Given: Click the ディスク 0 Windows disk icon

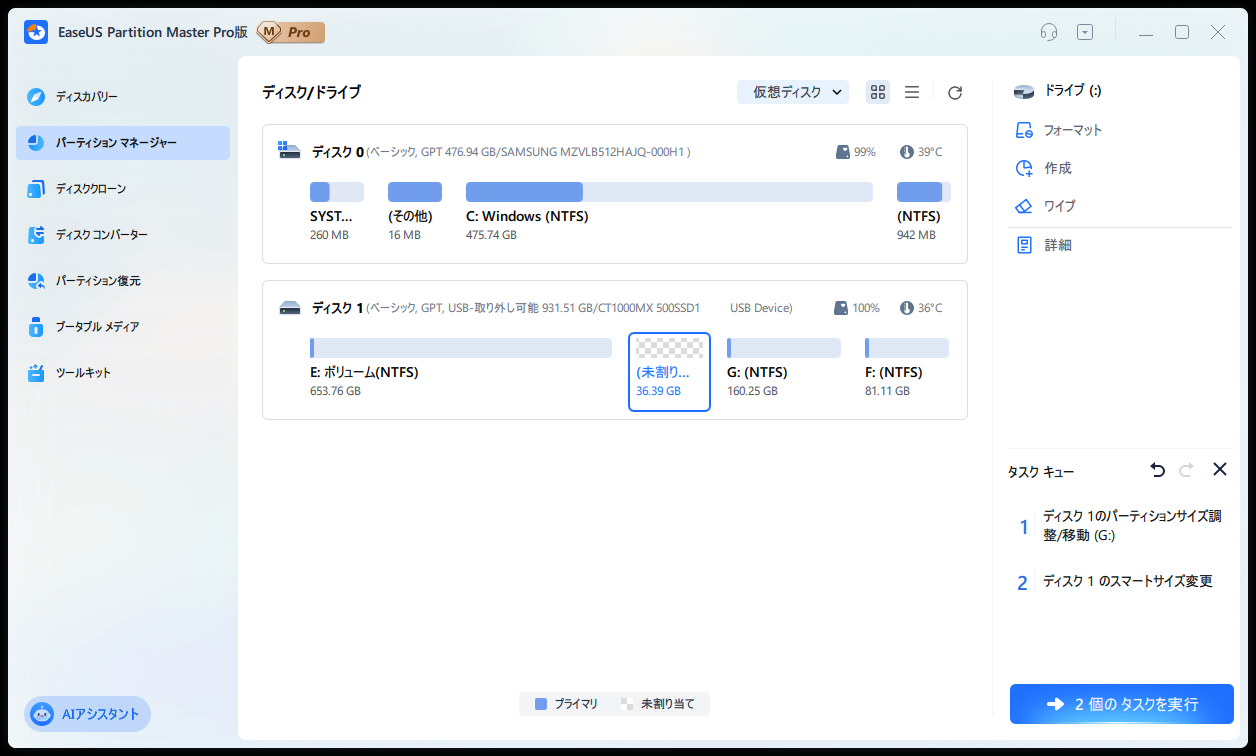Looking at the screenshot, I should pyautogui.click(x=289, y=151).
